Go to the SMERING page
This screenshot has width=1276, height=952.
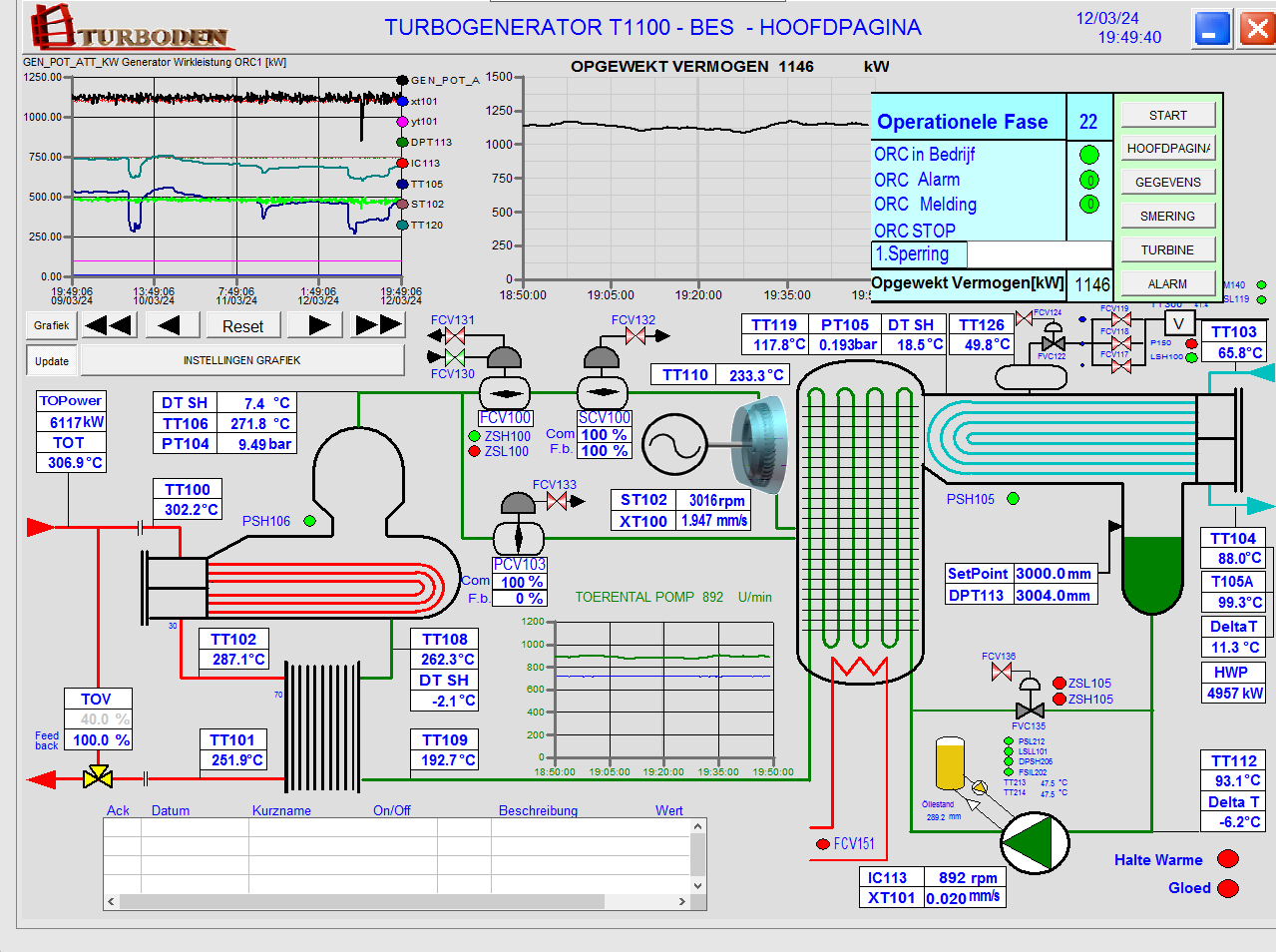coord(1167,217)
